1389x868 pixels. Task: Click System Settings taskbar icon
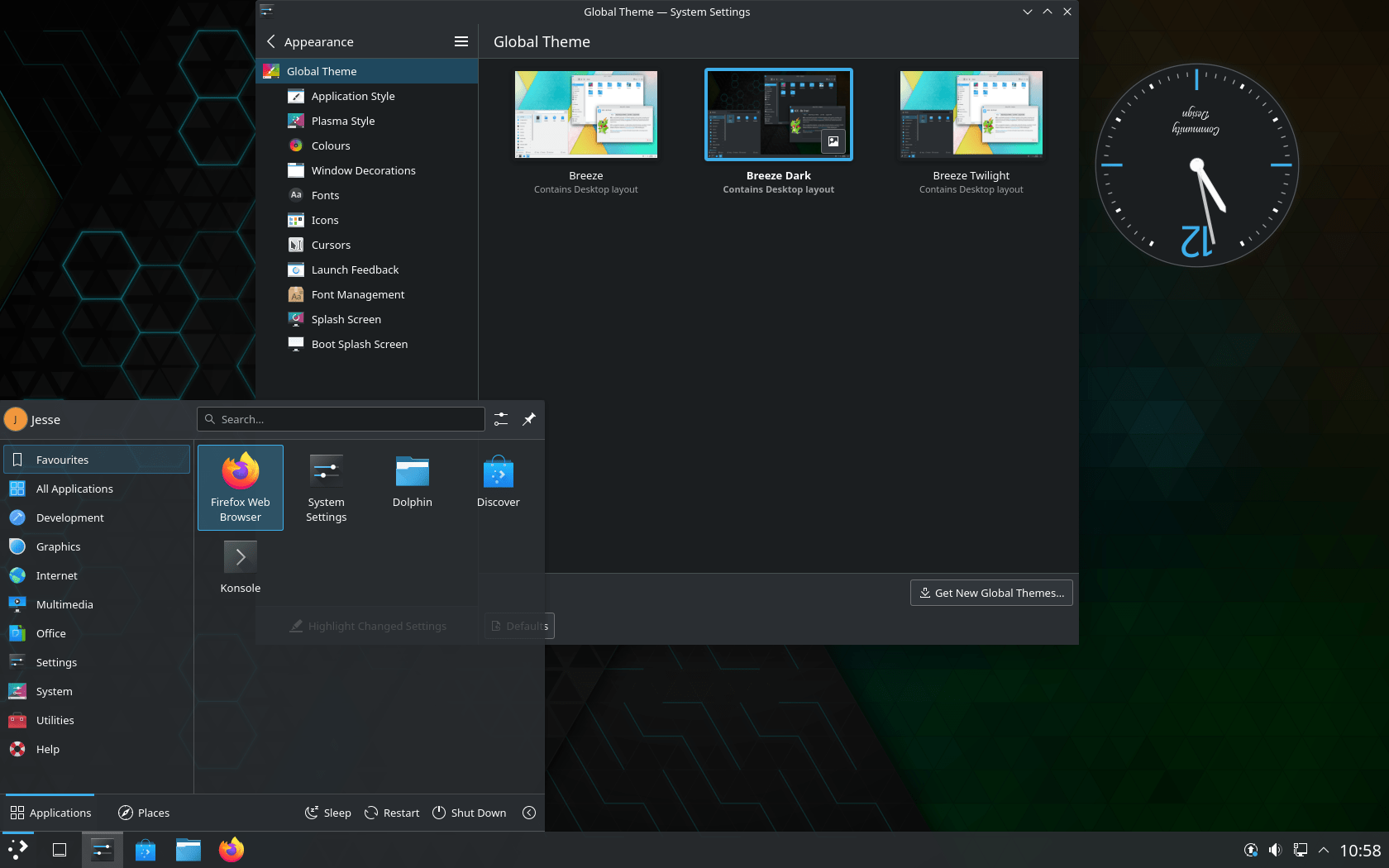coord(103,850)
